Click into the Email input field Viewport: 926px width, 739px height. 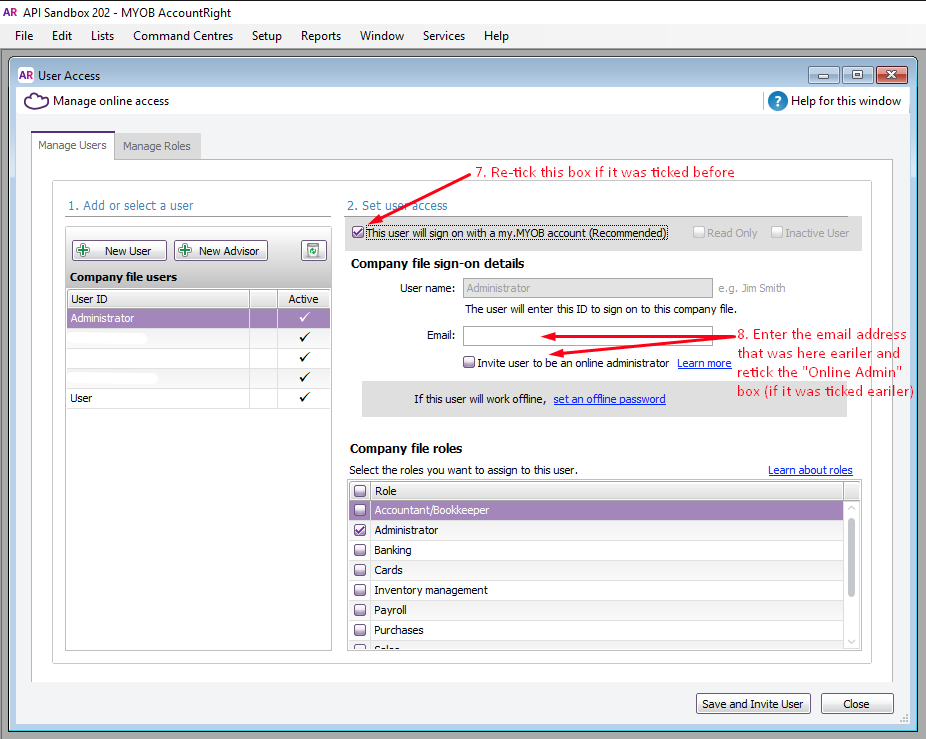coord(588,336)
